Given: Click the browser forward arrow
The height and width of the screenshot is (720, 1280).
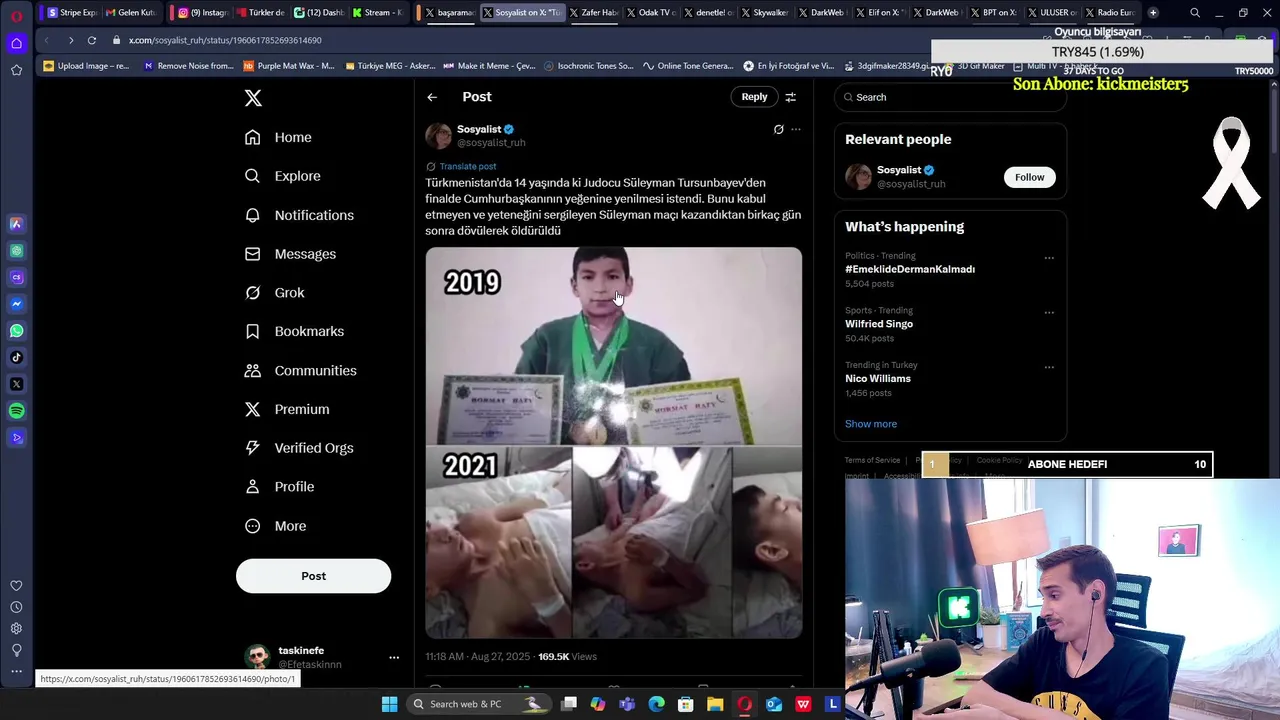Looking at the screenshot, I should click(70, 40).
